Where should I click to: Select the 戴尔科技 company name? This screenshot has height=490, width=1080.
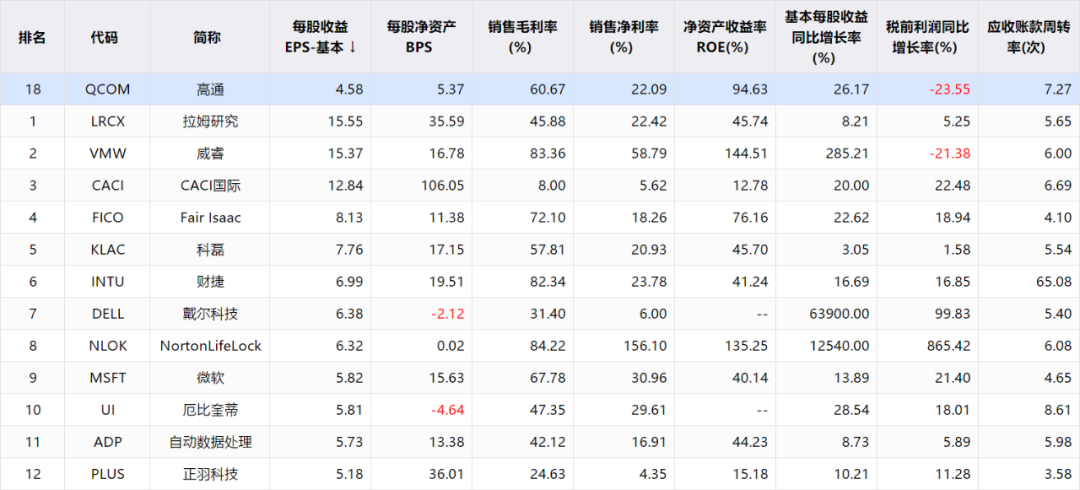211,314
